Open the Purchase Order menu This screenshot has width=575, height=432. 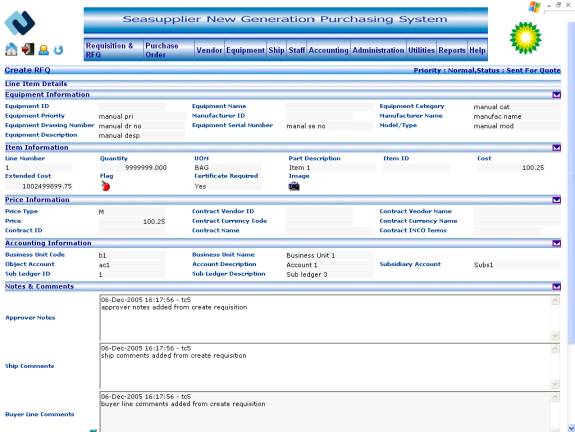[169, 50]
